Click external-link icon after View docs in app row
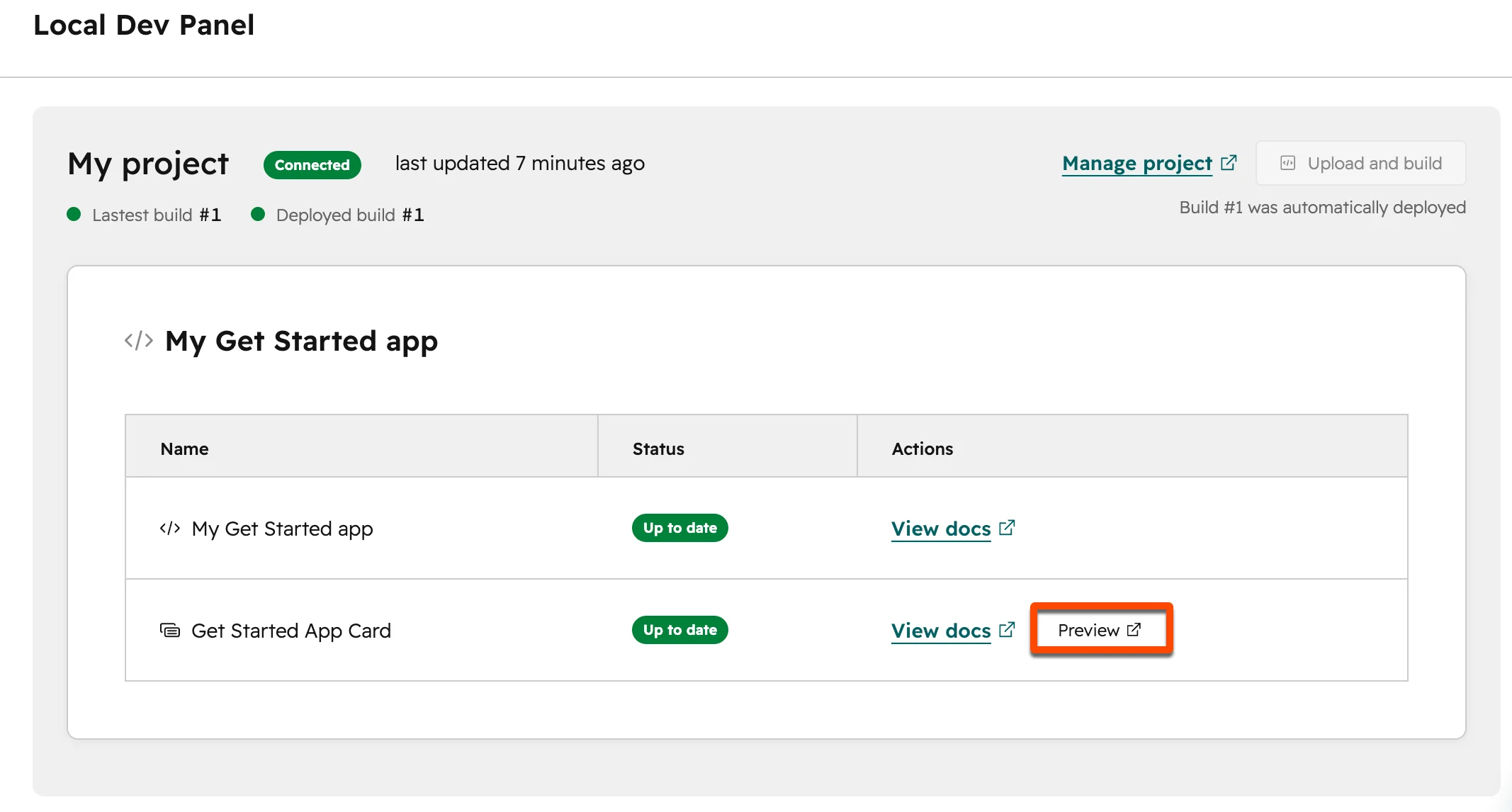This screenshot has width=1512, height=812. pyautogui.click(x=1007, y=528)
